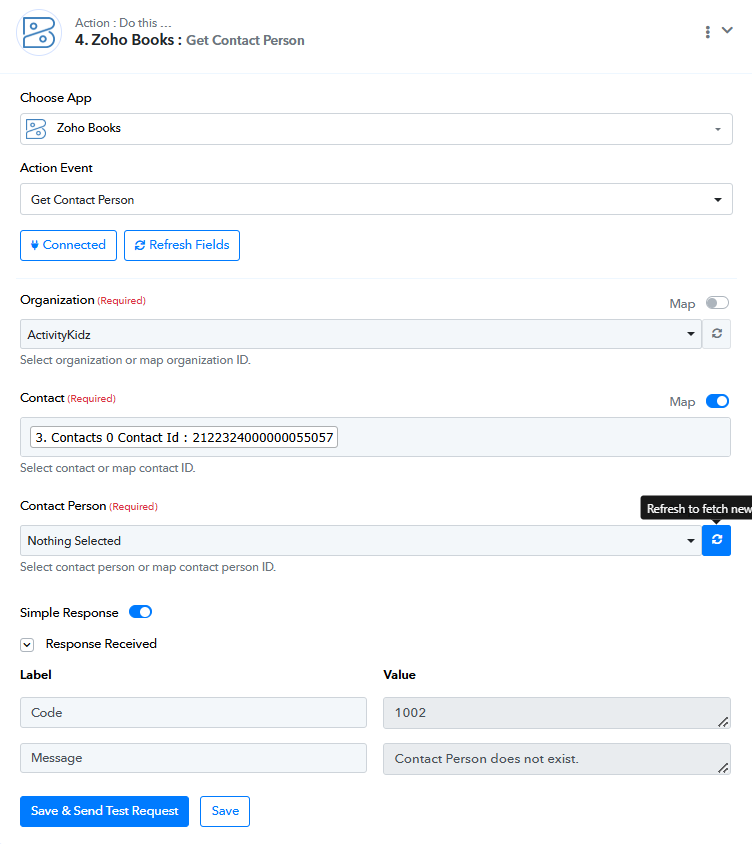Screen dimensions: 752x844
Task: Turn off the Map switch for Contact
Action: coord(717,401)
